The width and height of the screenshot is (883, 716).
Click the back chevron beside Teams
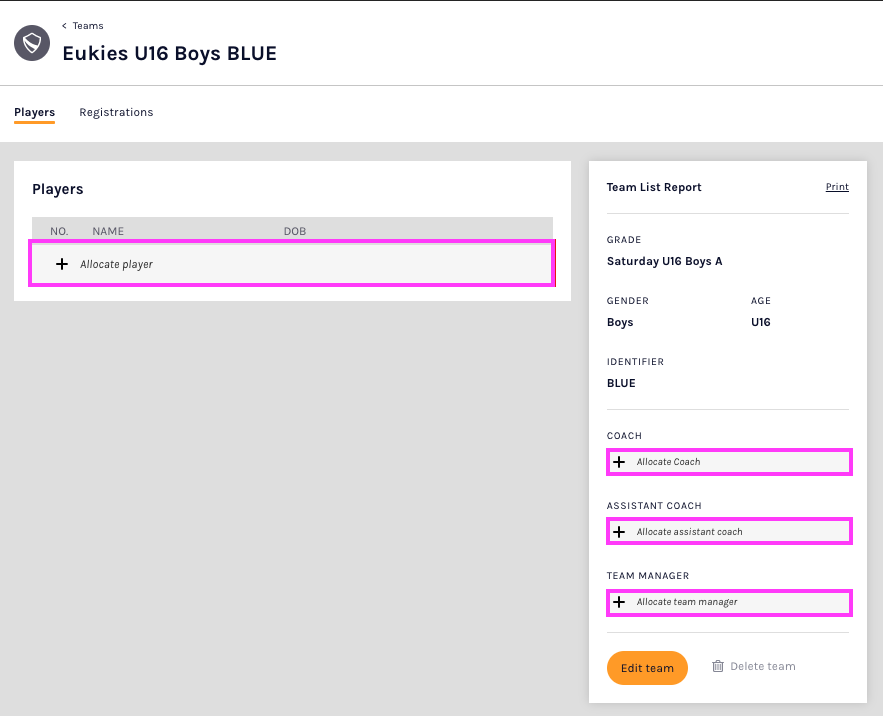(x=65, y=26)
